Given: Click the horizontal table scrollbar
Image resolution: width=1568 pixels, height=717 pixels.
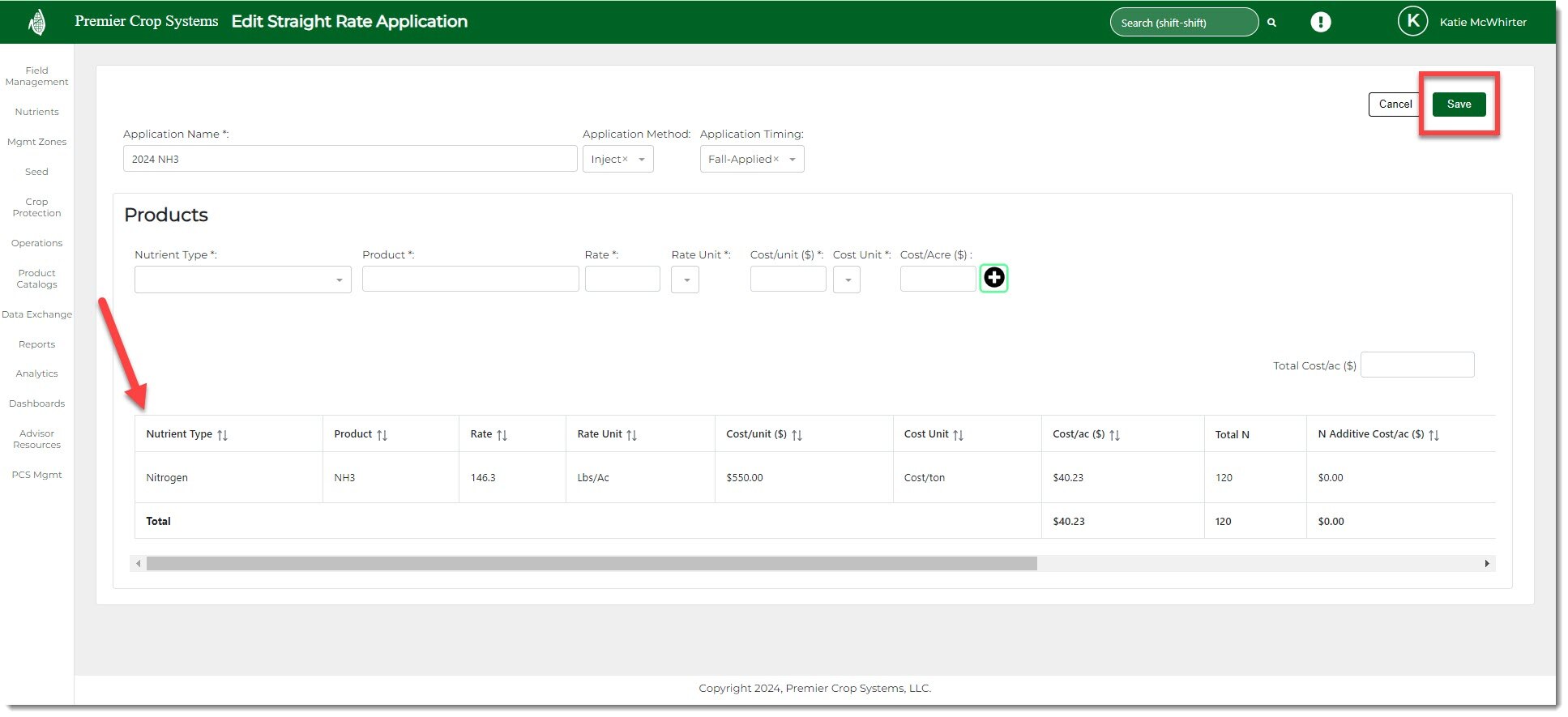Looking at the screenshot, I should click(592, 564).
